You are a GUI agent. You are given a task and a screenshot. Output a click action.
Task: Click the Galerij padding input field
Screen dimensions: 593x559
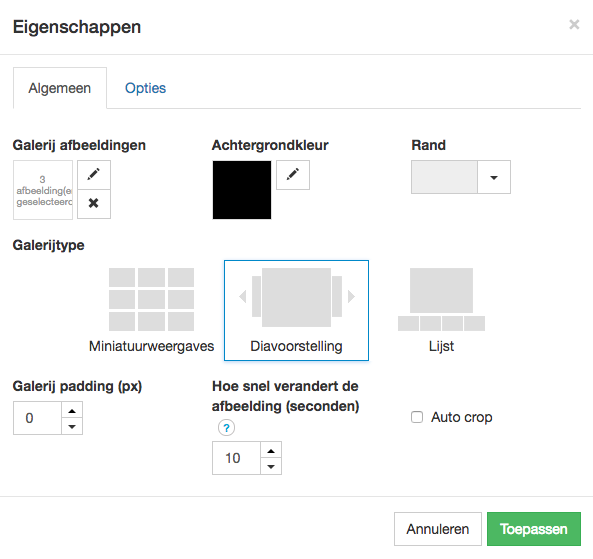click(x=37, y=418)
